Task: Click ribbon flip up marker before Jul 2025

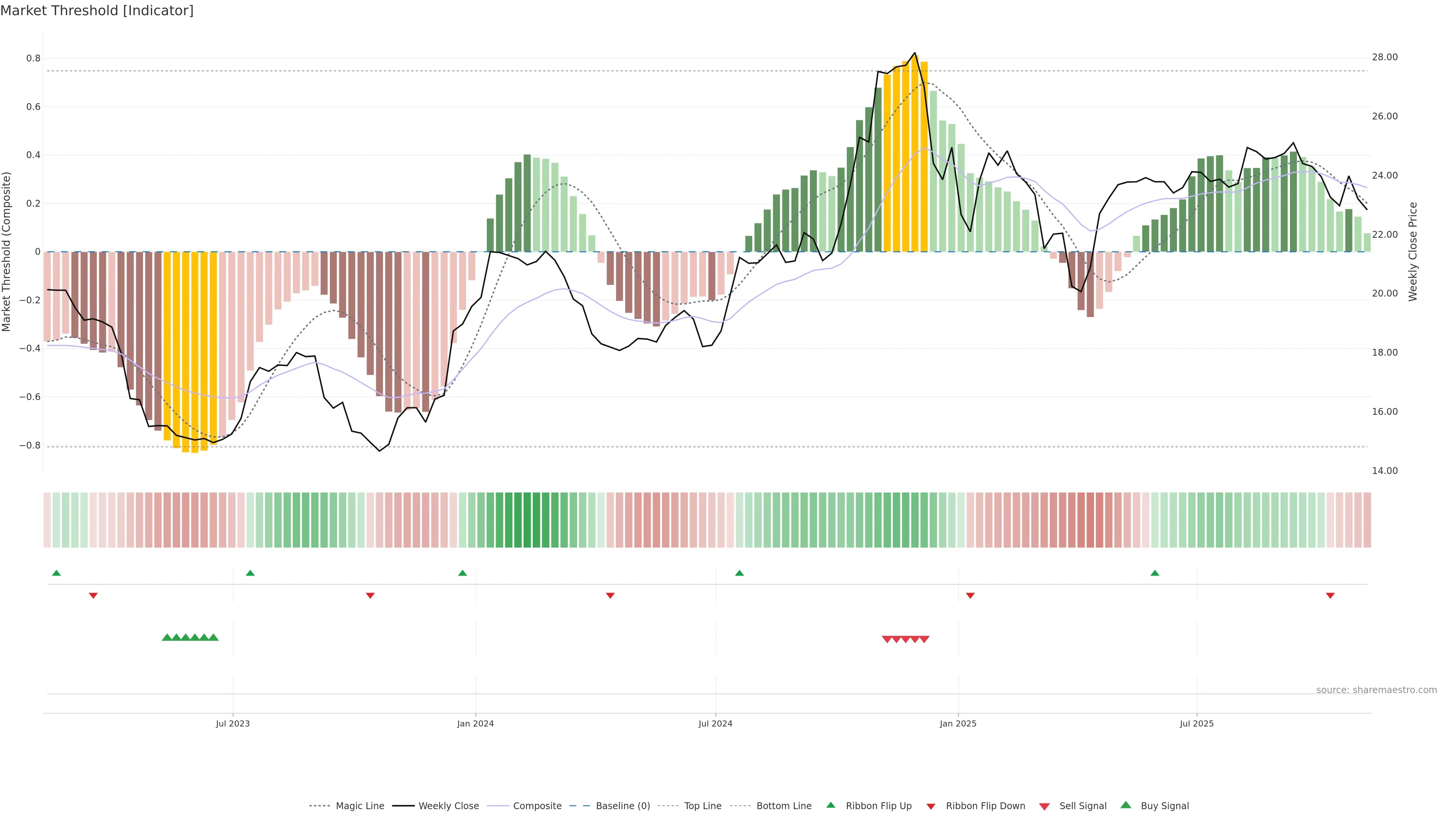Action: (x=1155, y=573)
